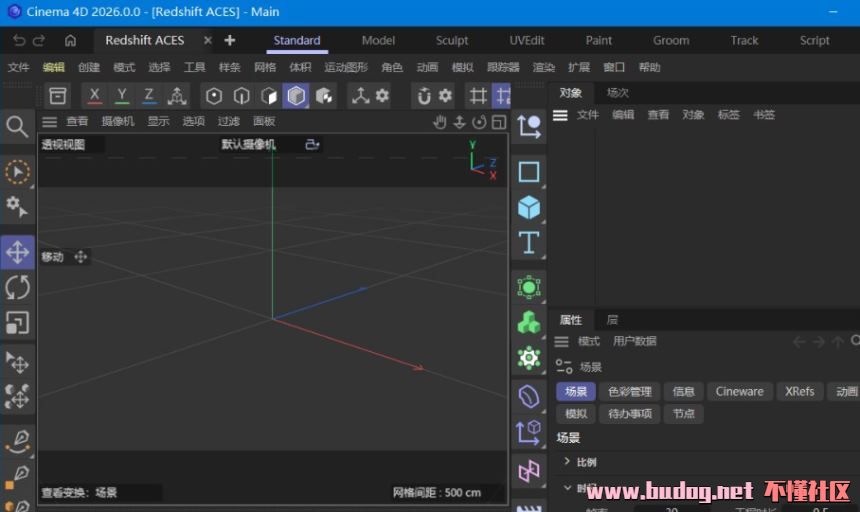Screen dimensions: 860x512
Task: Add a Cube primitive object
Action: click(x=529, y=207)
